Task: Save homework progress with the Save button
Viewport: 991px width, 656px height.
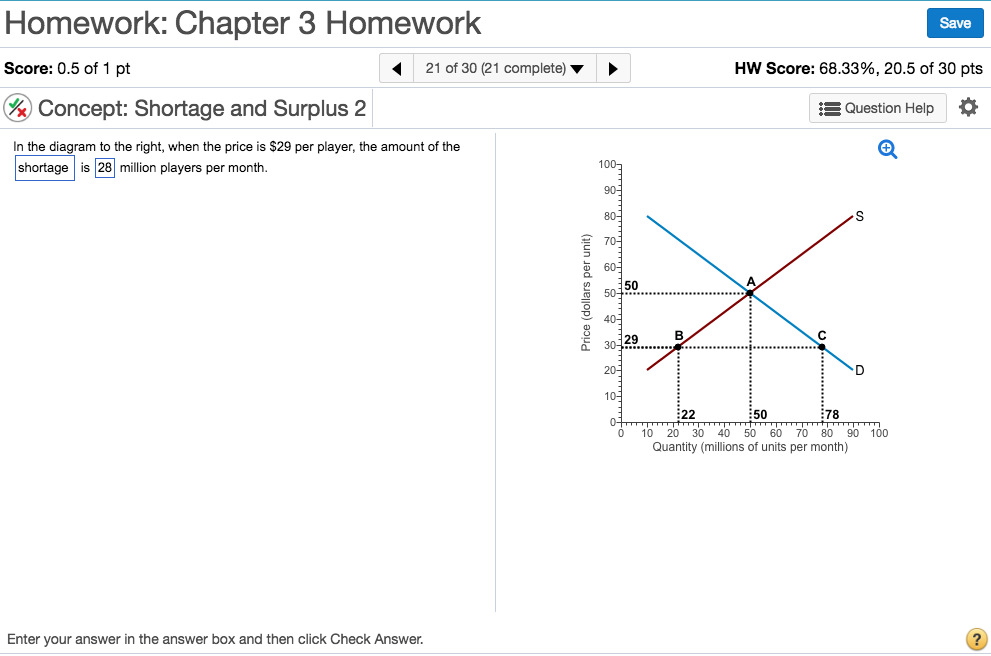Action: point(954,22)
